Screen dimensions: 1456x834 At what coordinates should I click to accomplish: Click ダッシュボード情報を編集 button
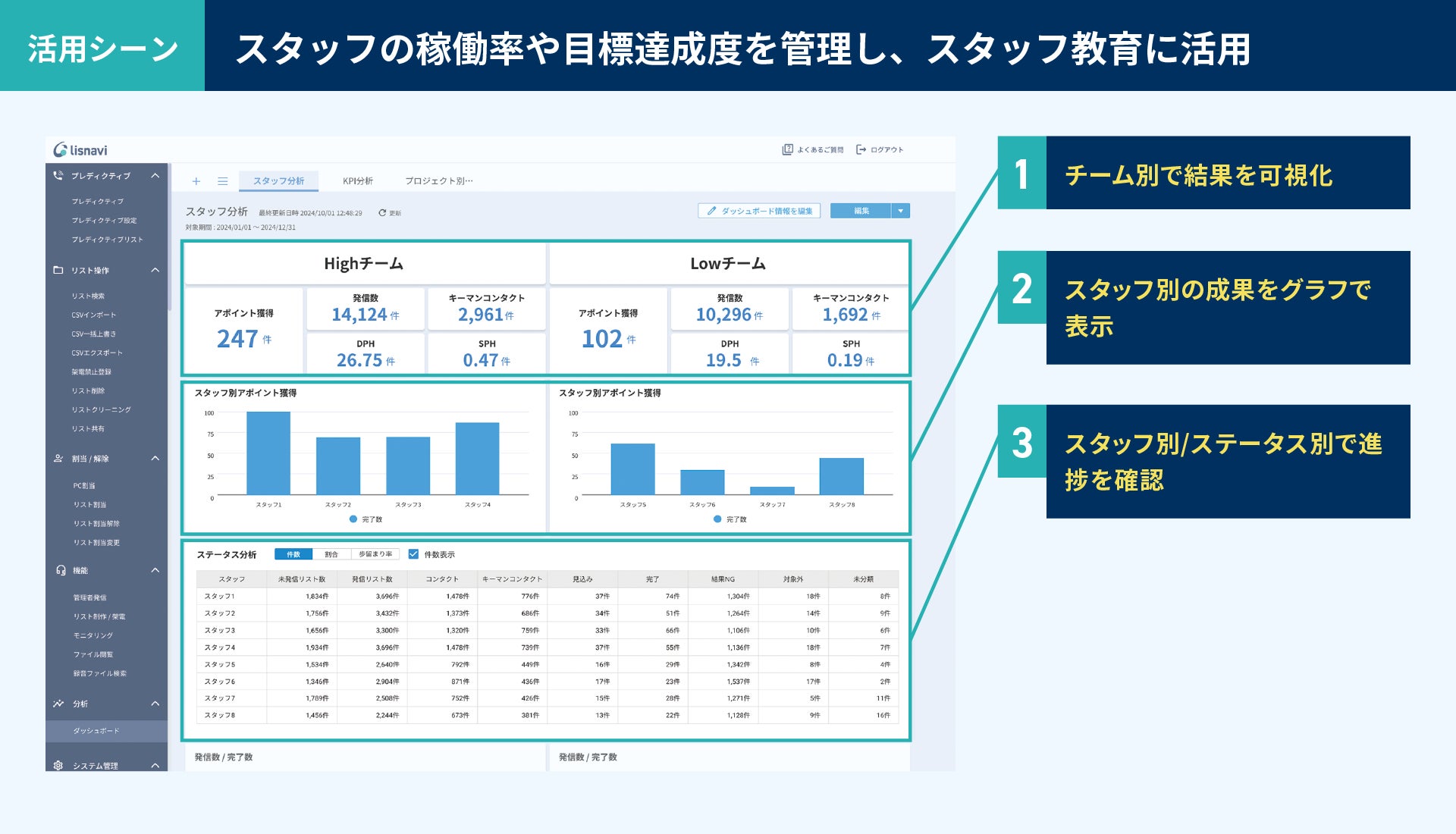759,211
